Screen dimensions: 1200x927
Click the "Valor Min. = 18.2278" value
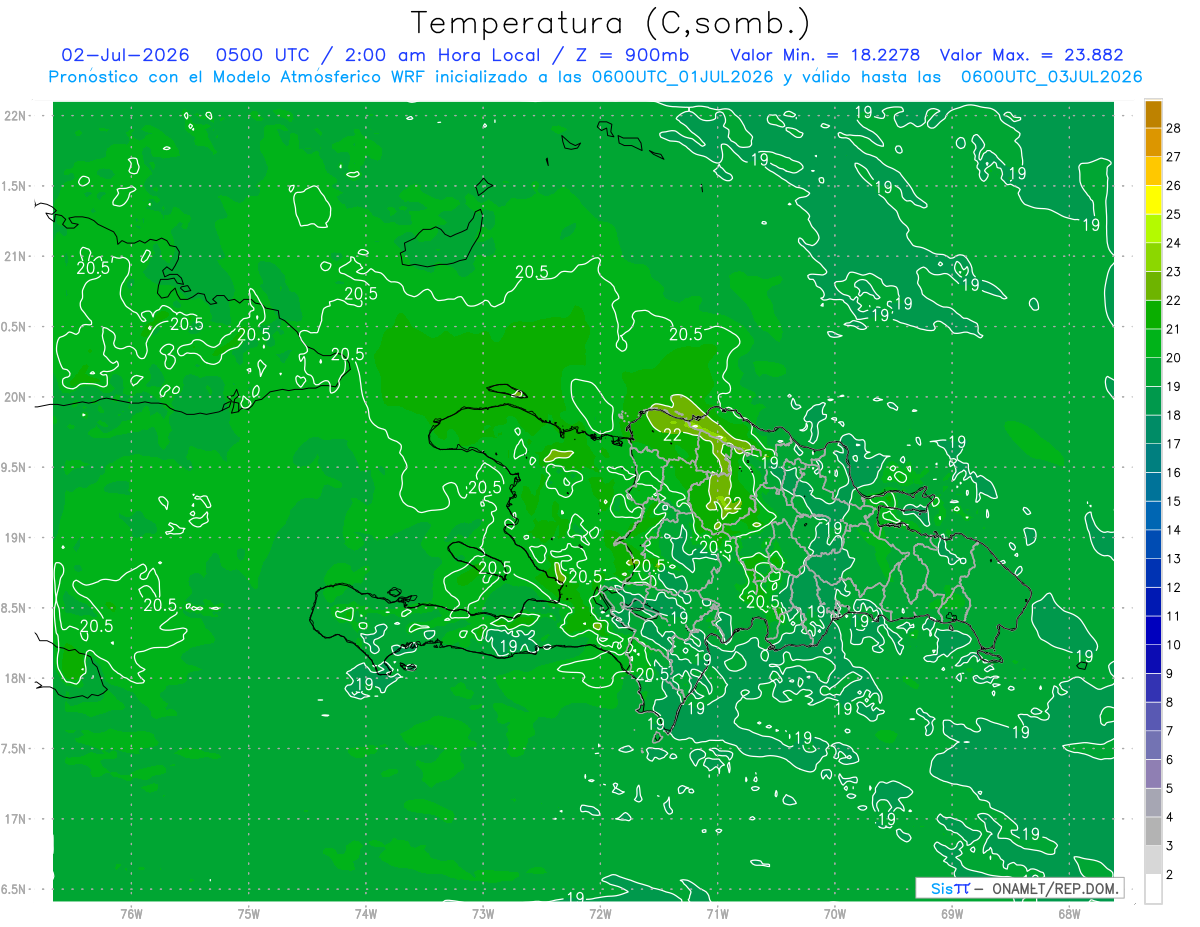(x=825, y=55)
